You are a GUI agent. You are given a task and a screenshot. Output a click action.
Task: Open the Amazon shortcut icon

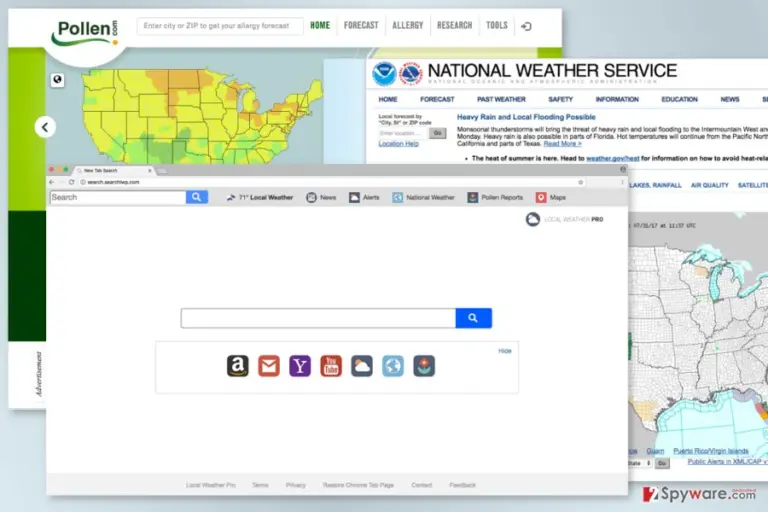(238, 366)
